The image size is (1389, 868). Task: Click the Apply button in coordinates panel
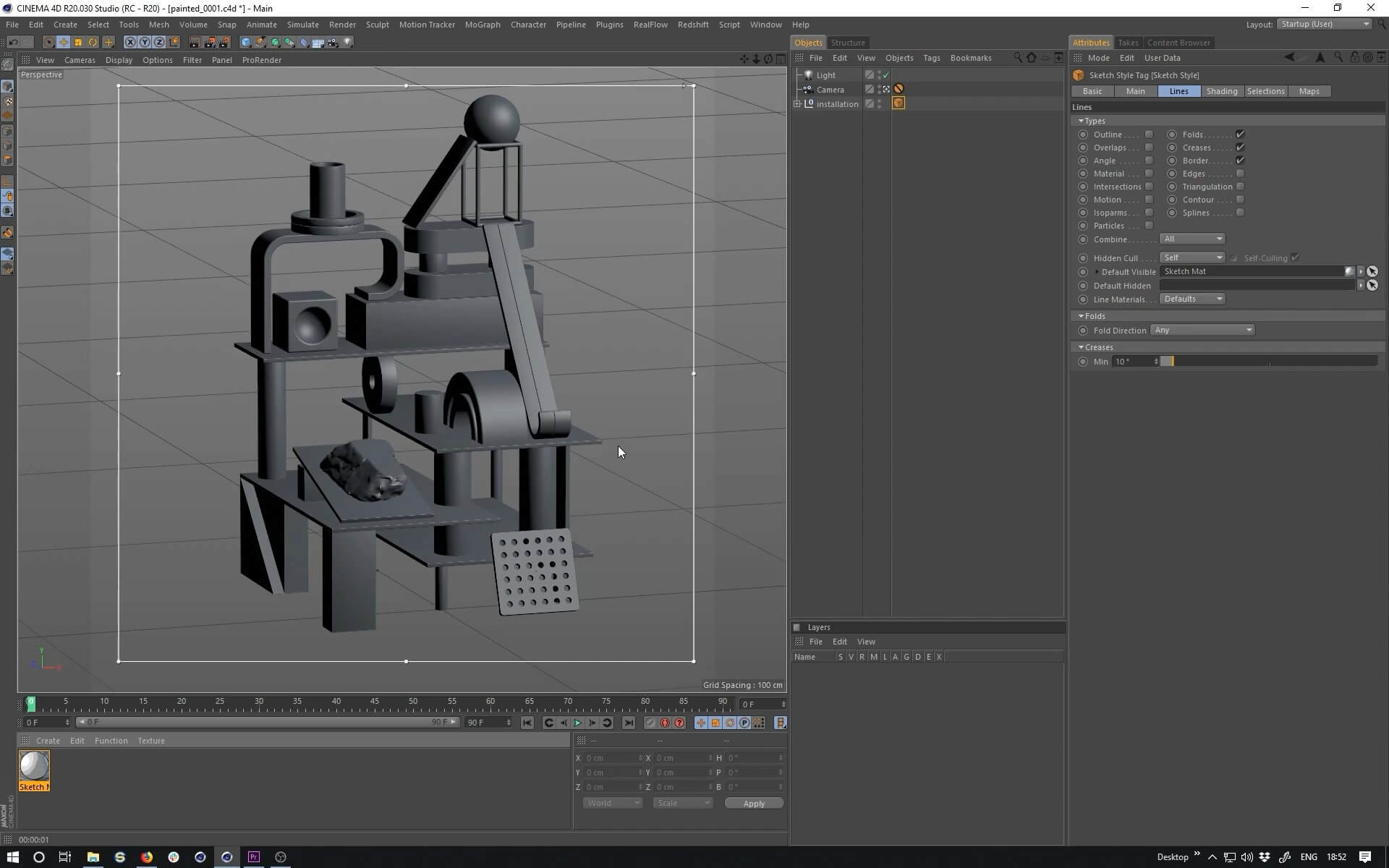click(x=753, y=804)
